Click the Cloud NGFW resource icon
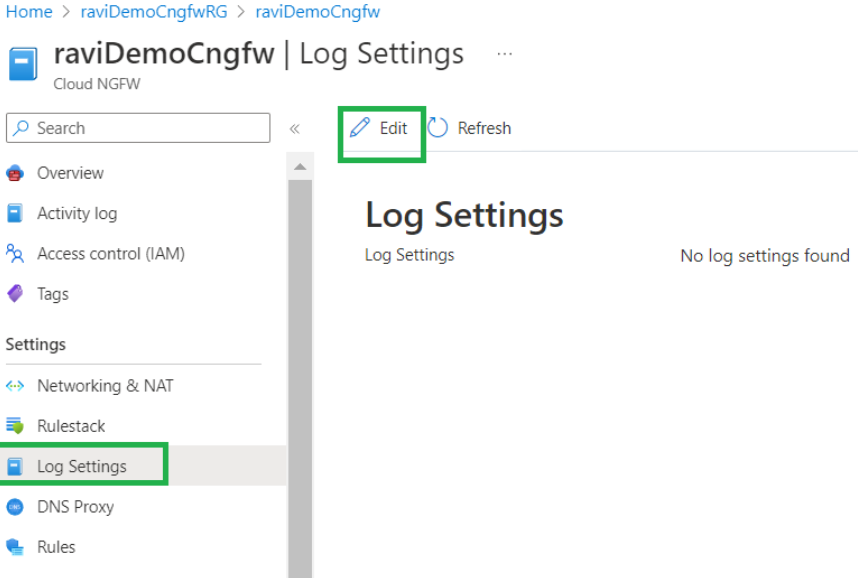858x579 pixels. click(x=23, y=63)
